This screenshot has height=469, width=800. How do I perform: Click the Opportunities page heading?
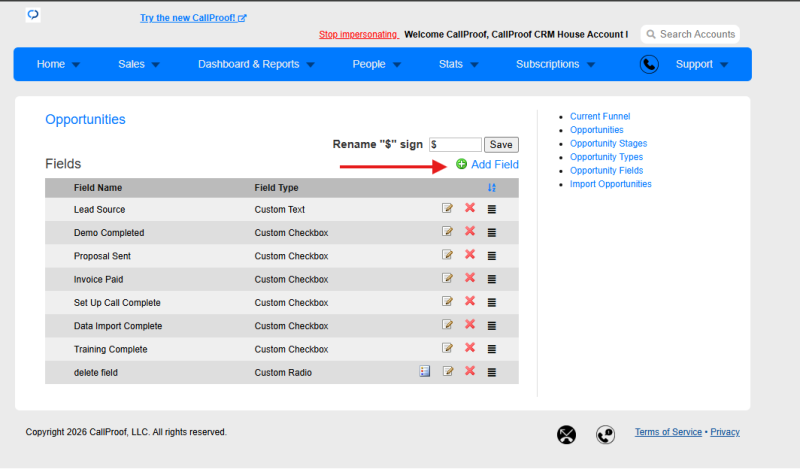[85, 119]
